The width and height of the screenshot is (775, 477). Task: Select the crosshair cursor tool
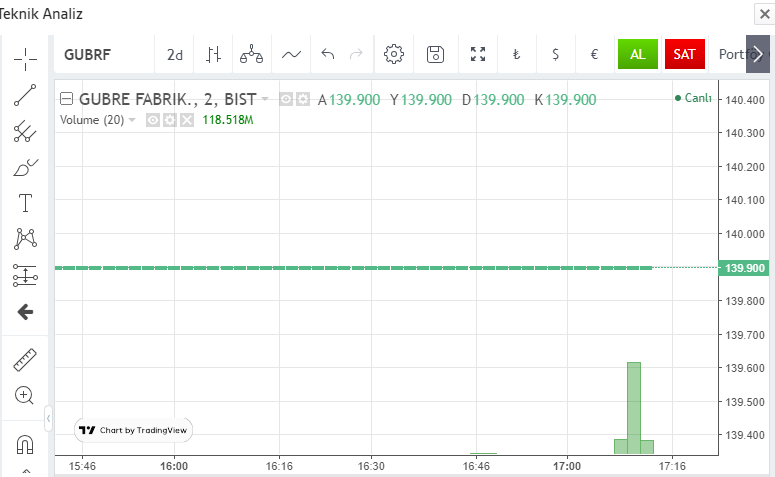pos(25,60)
